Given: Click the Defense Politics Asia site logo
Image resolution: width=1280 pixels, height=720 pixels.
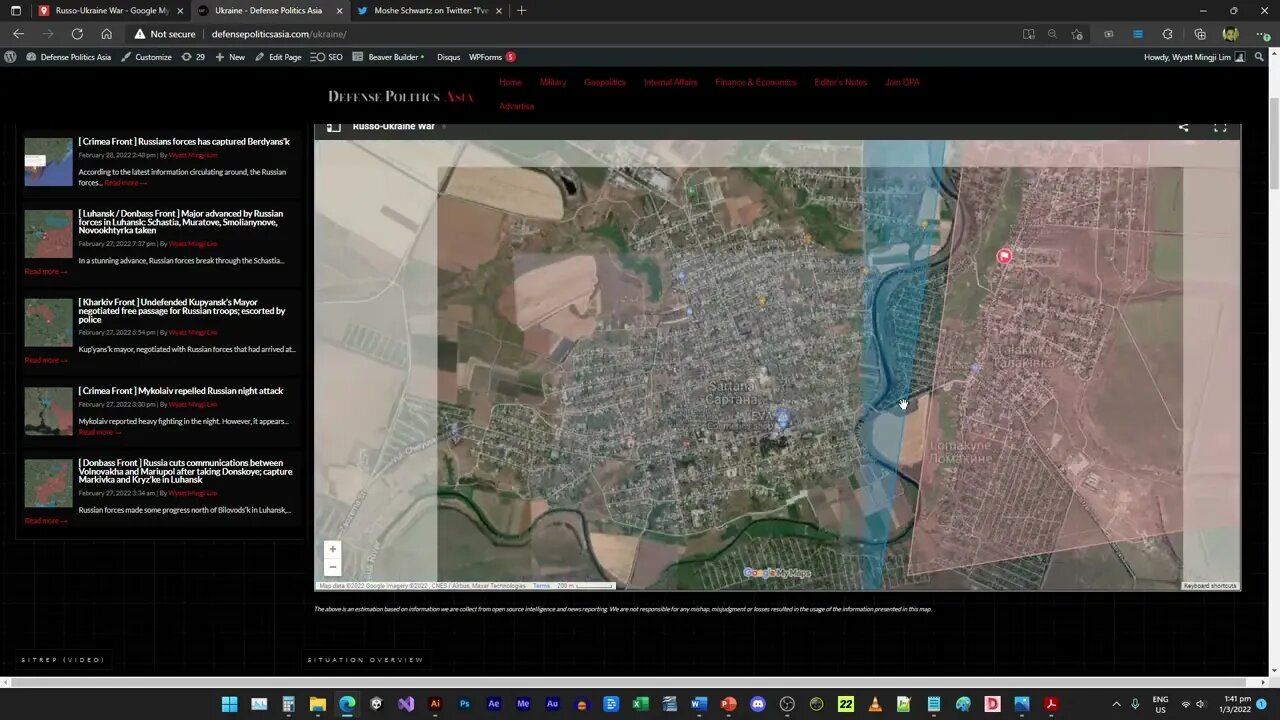Looking at the screenshot, I should [x=401, y=96].
